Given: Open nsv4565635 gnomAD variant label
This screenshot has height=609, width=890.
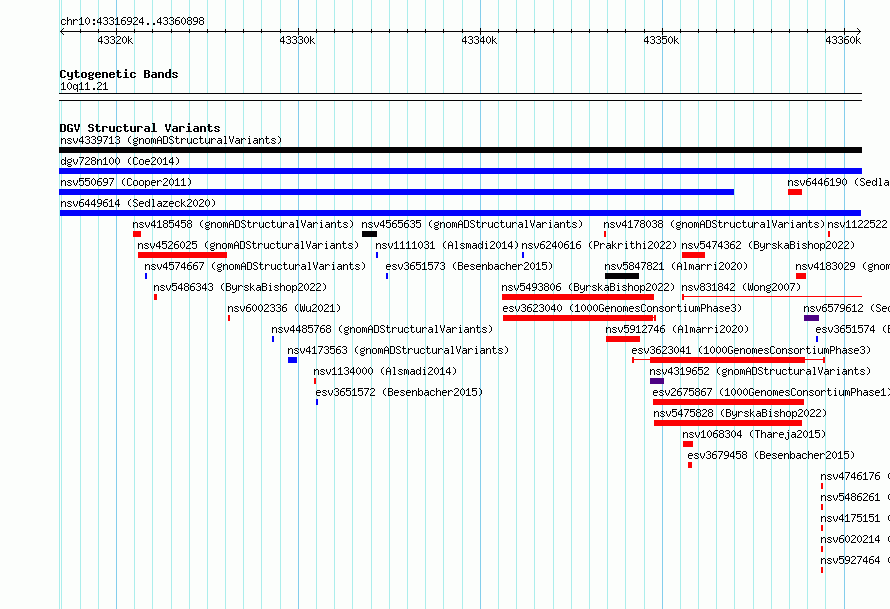Looking at the screenshot, I should pos(472,224).
